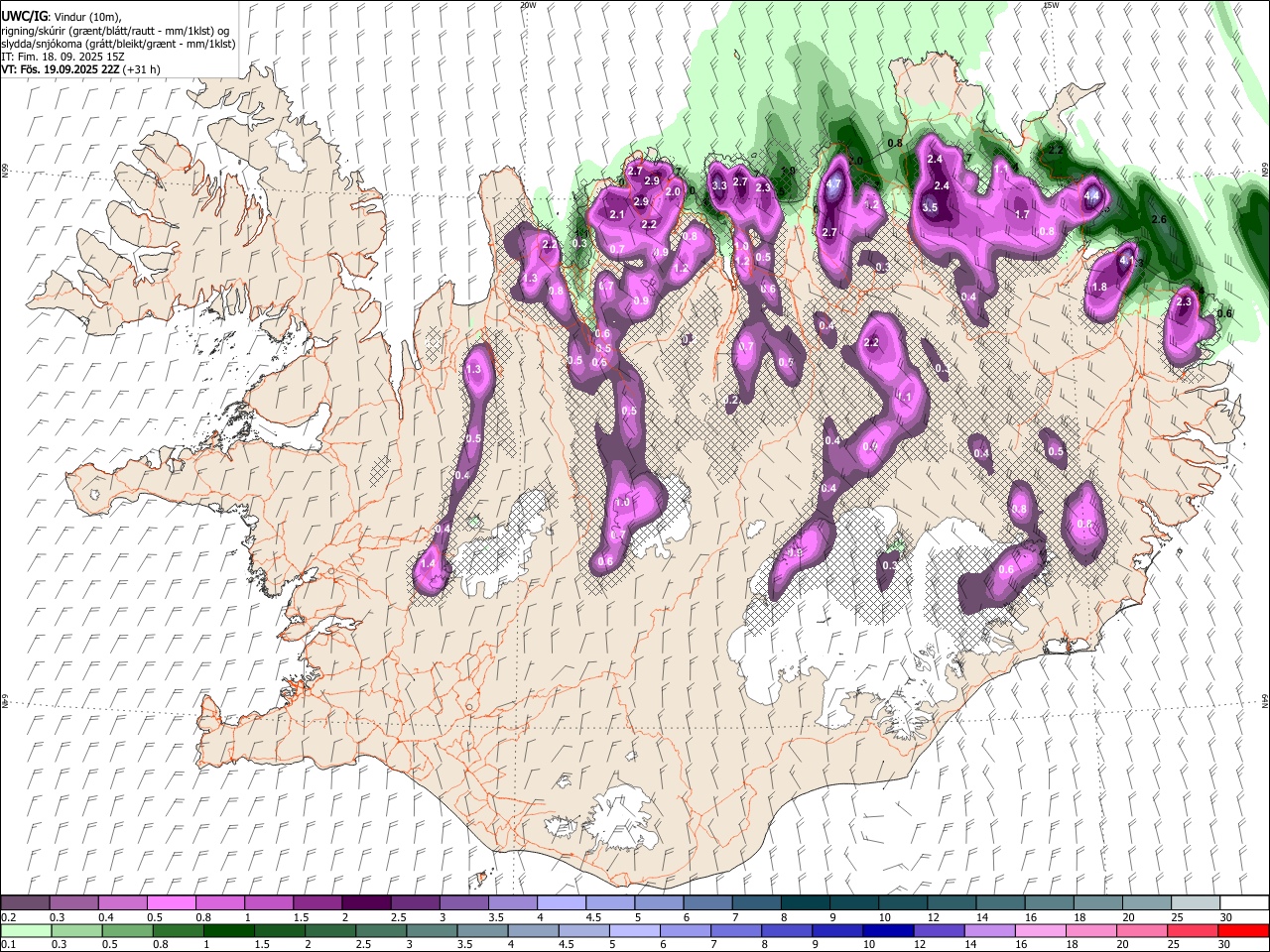Select the '4.7' snowfall value on the map

tap(834, 184)
